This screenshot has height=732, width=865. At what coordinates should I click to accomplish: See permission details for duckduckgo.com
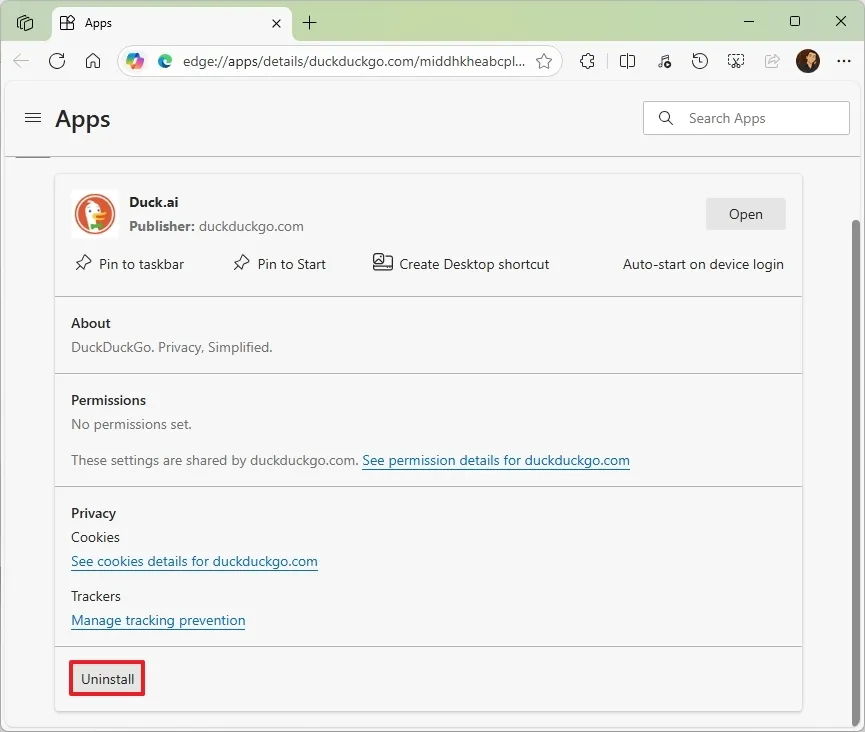[x=495, y=460]
